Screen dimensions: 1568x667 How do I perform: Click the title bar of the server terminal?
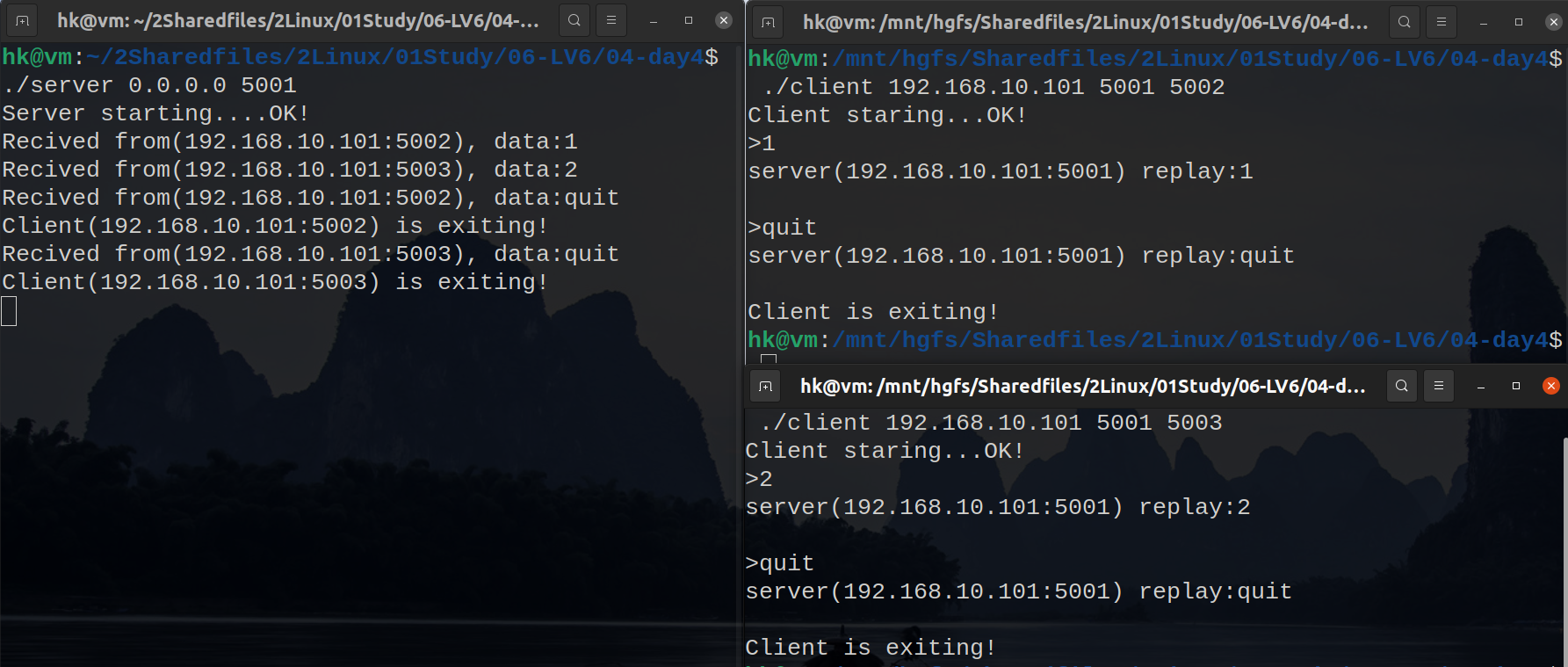click(x=299, y=20)
